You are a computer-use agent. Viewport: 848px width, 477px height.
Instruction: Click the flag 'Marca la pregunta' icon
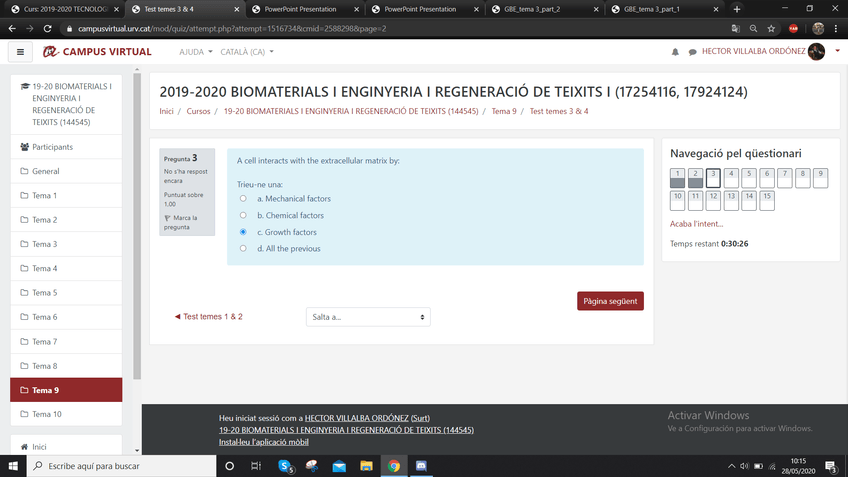(x=168, y=217)
